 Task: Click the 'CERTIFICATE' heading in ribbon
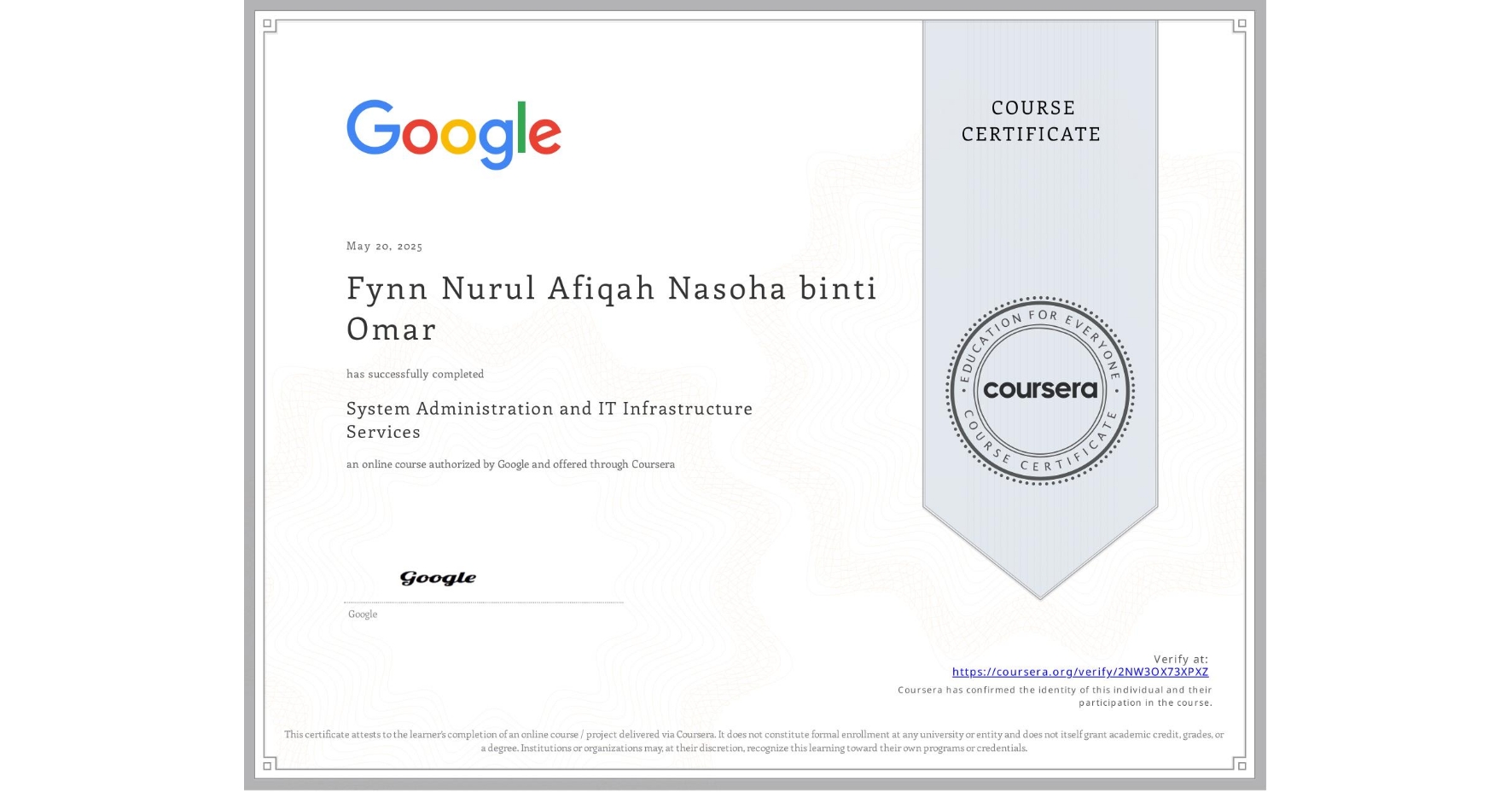pos(1031,134)
